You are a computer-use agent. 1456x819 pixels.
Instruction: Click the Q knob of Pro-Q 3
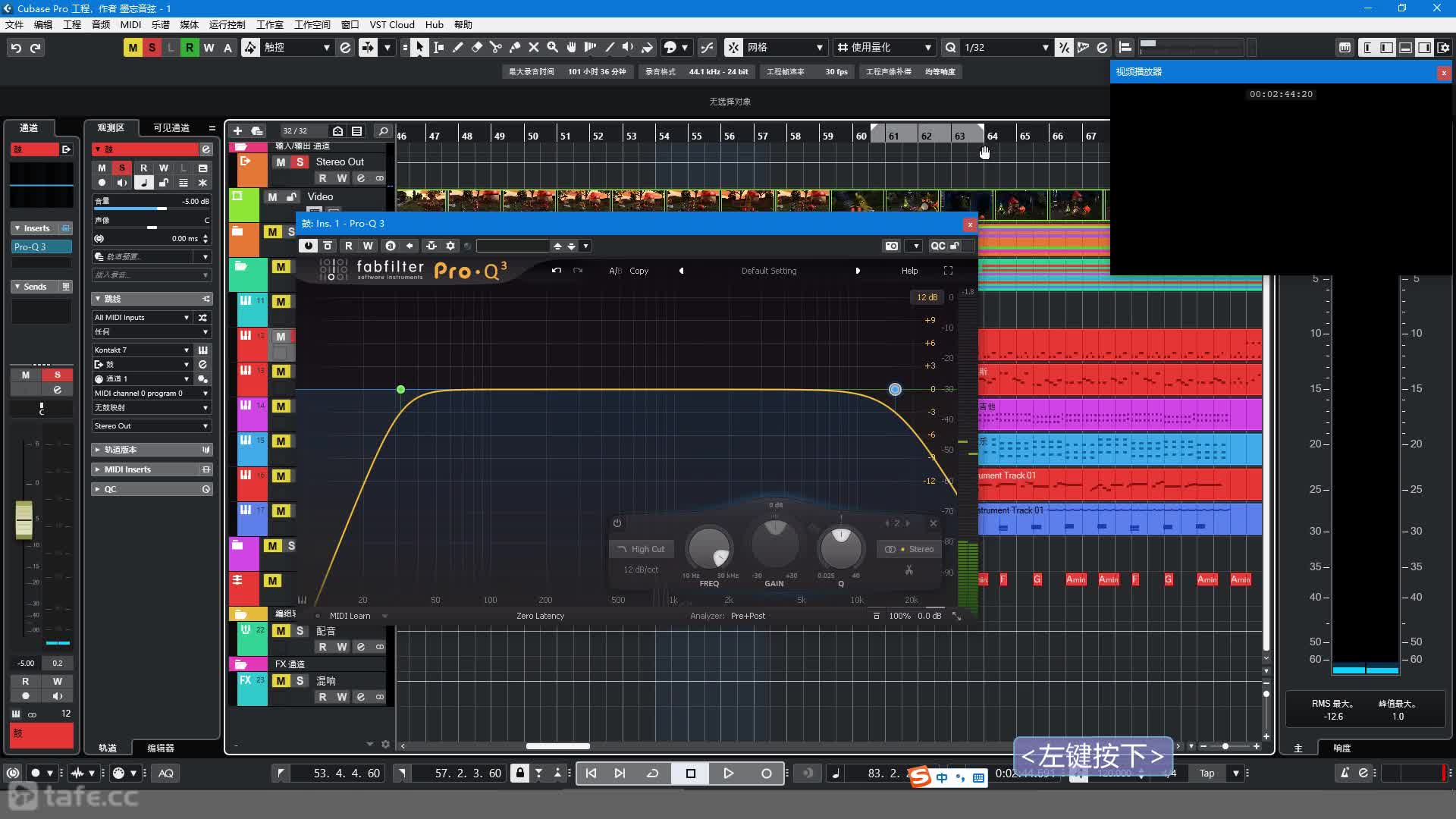pyautogui.click(x=841, y=548)
